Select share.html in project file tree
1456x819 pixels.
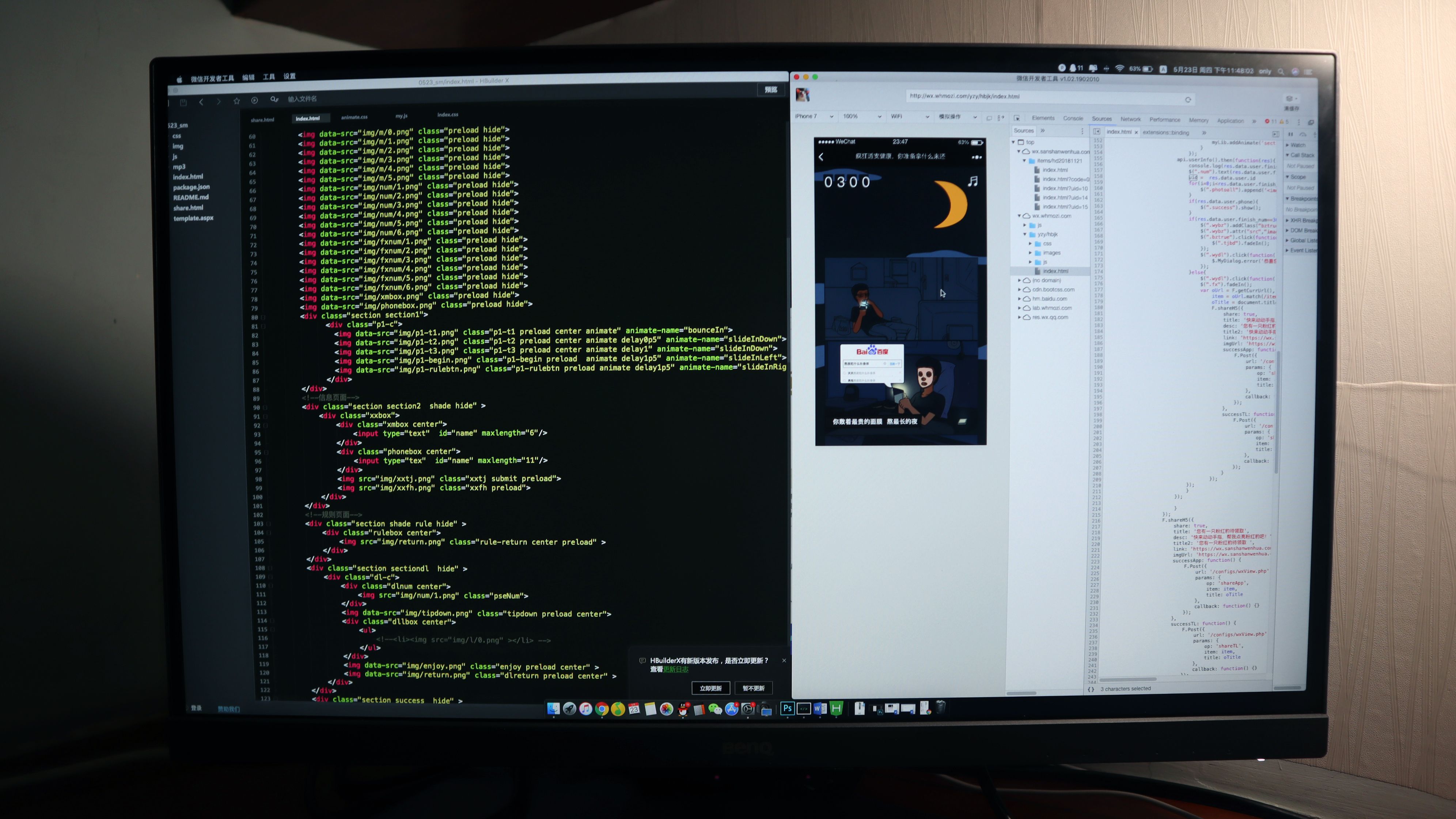pyautogui.click(x=188, y=208)
